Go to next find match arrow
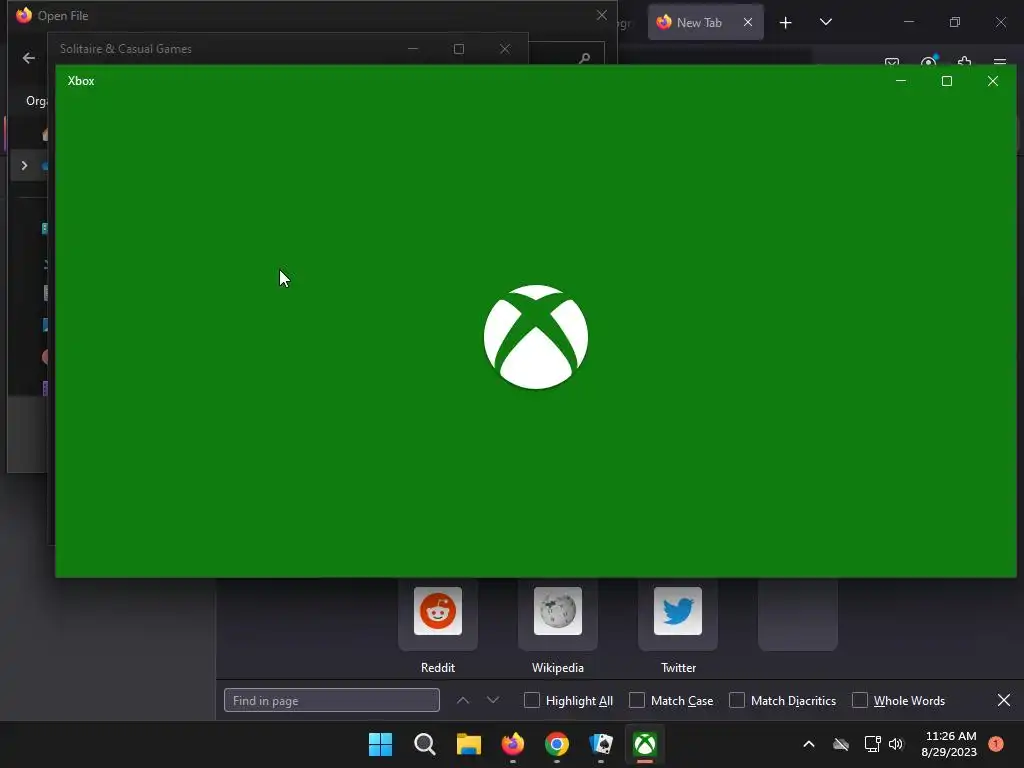1024x768 pixels. click(x=493, y=700)
